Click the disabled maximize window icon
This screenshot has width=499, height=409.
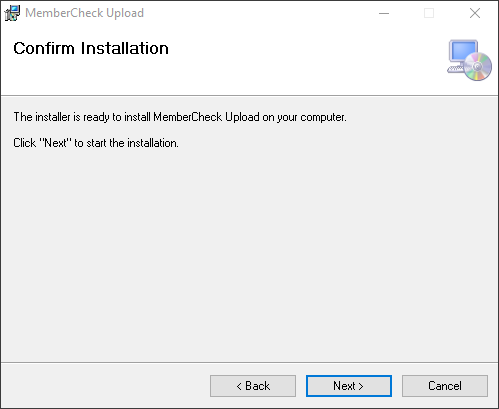pyautogui.click(x=429, y=13)
